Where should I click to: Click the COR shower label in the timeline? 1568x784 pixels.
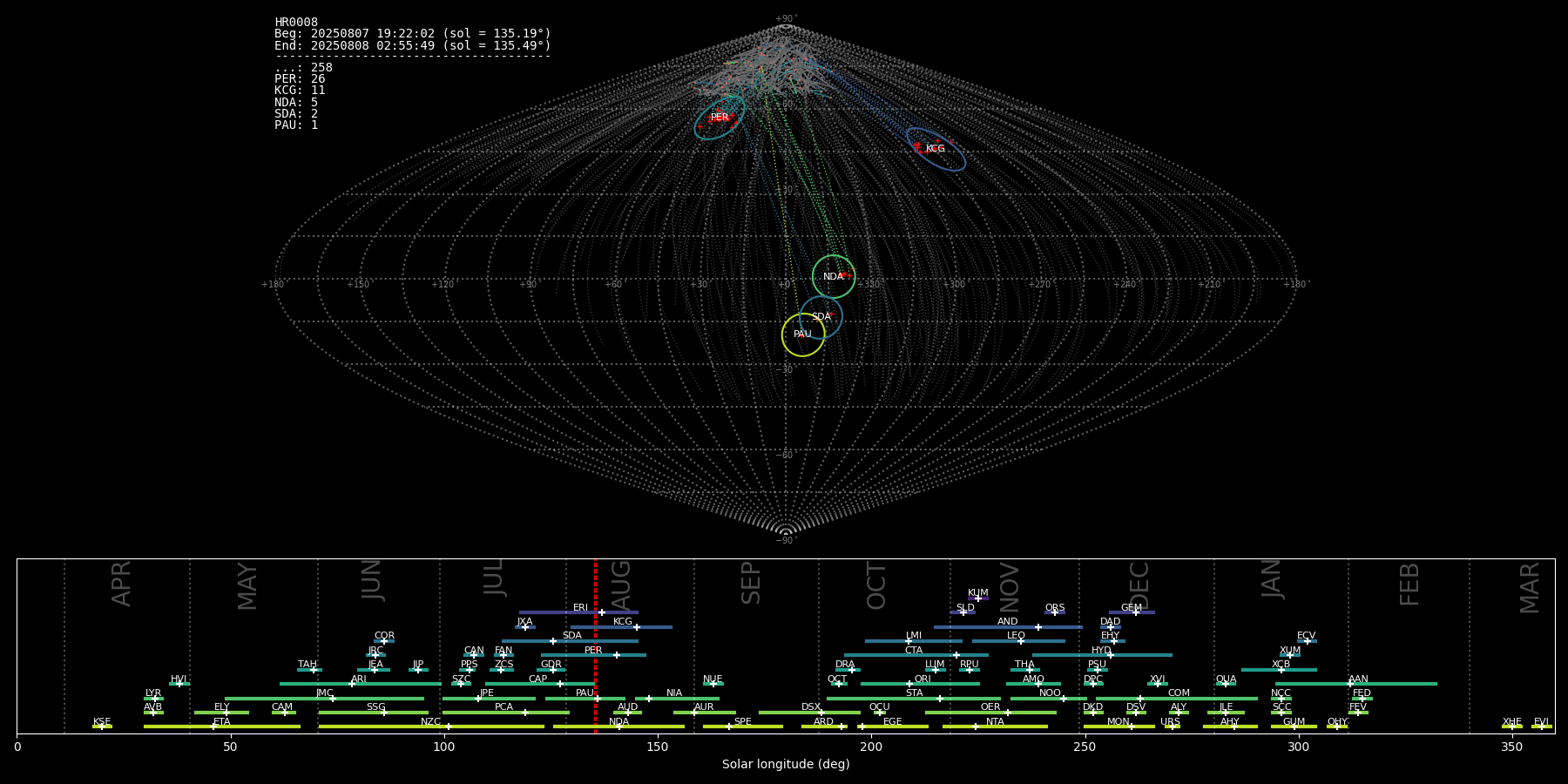click(384, 636)
